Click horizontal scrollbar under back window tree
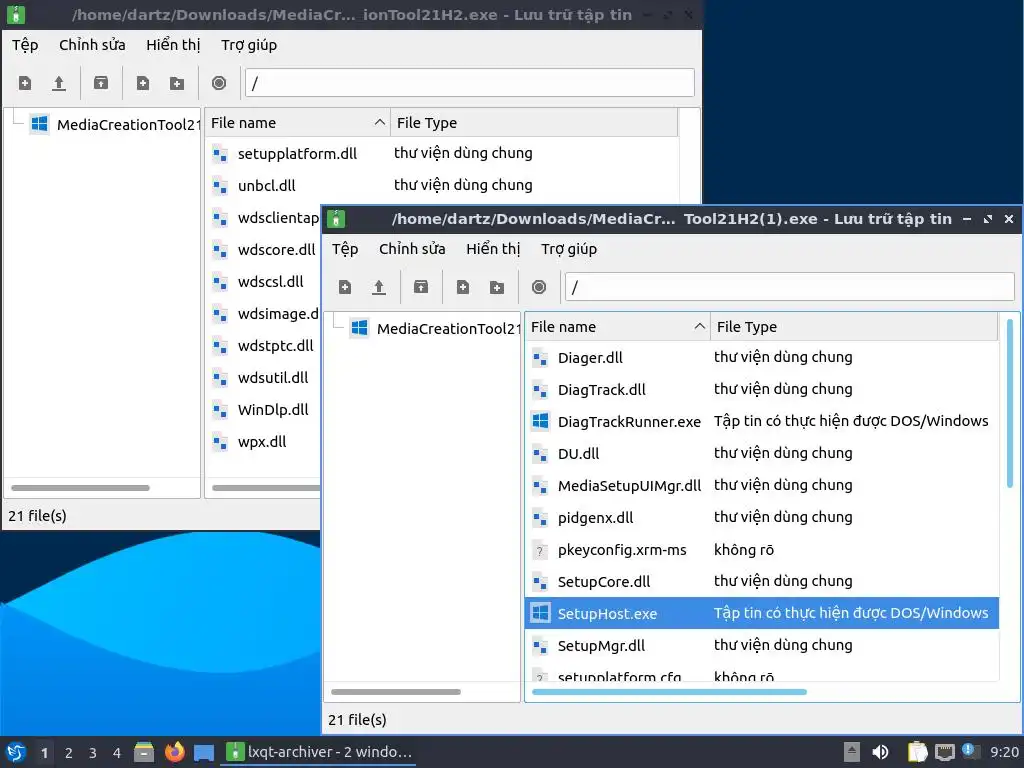Image resolution: width=1024 pixels, height=768 pixels. click(x=80, y=488)
